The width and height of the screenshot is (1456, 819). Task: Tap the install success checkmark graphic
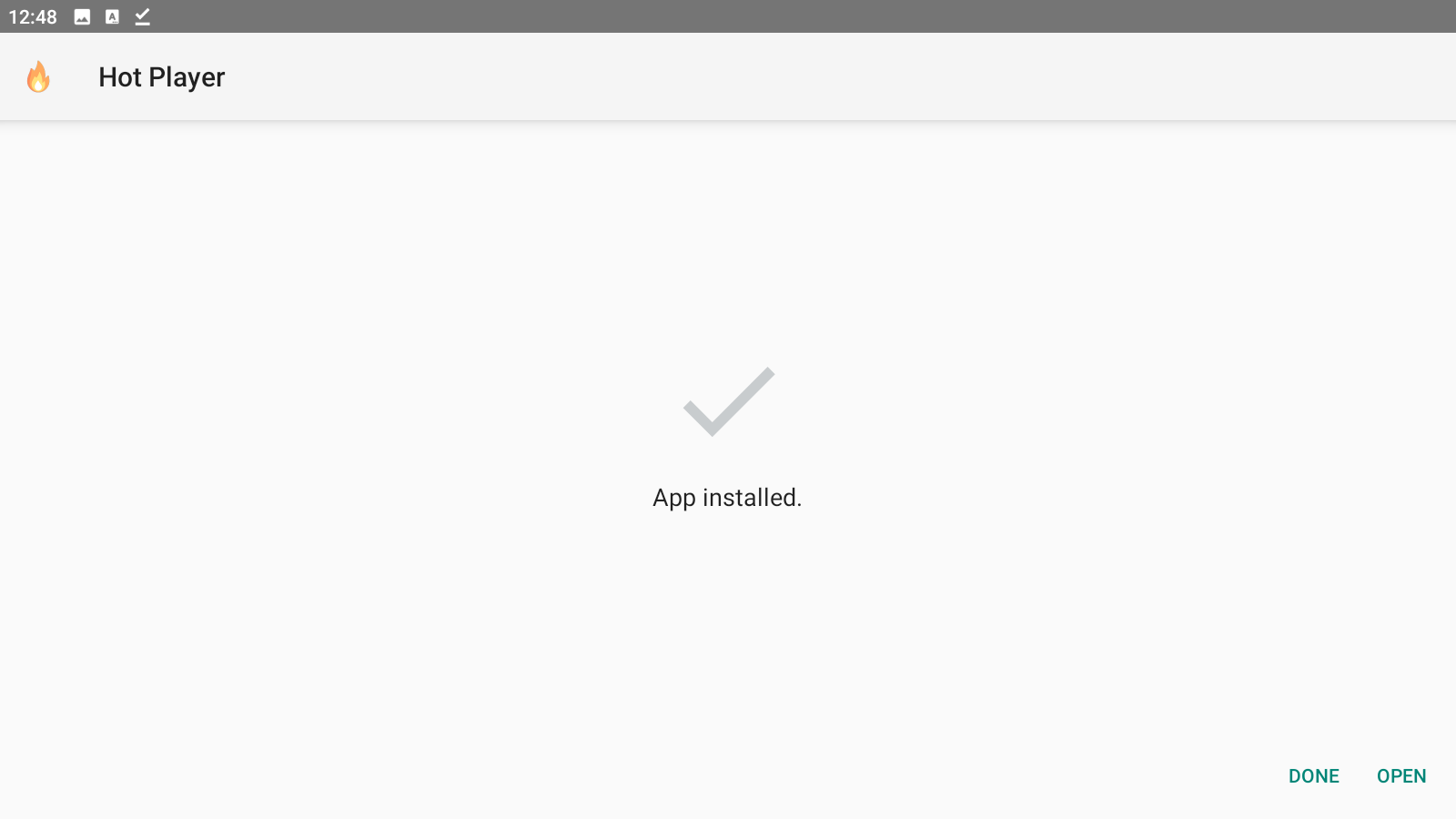[x=729, y=401]
